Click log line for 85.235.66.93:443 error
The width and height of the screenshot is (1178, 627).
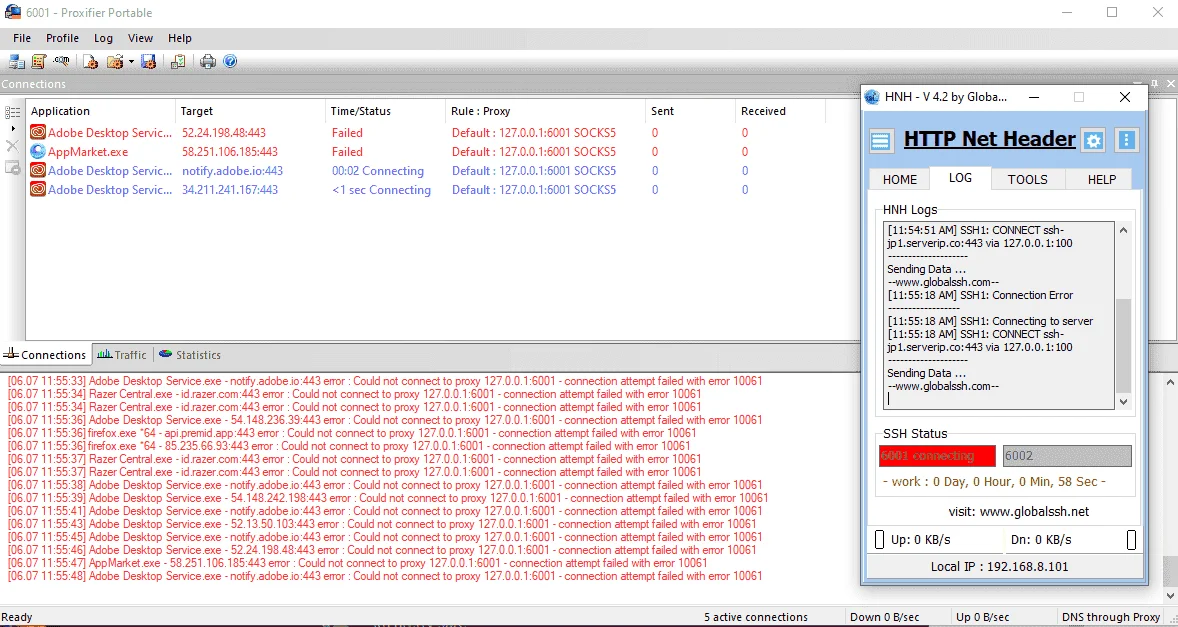[349, 446]
